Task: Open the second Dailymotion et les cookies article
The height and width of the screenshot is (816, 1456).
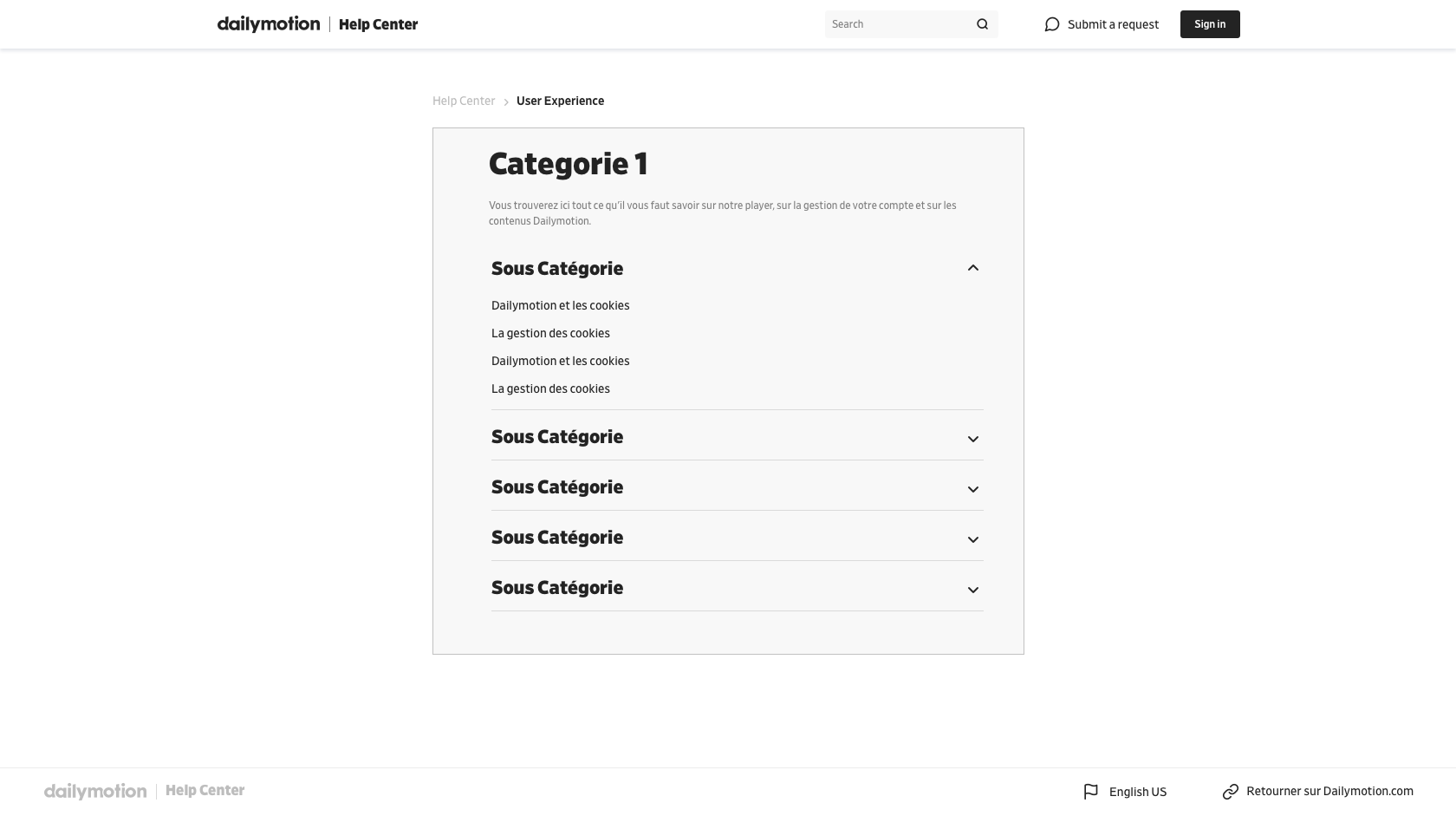Action: click(560, 361)
